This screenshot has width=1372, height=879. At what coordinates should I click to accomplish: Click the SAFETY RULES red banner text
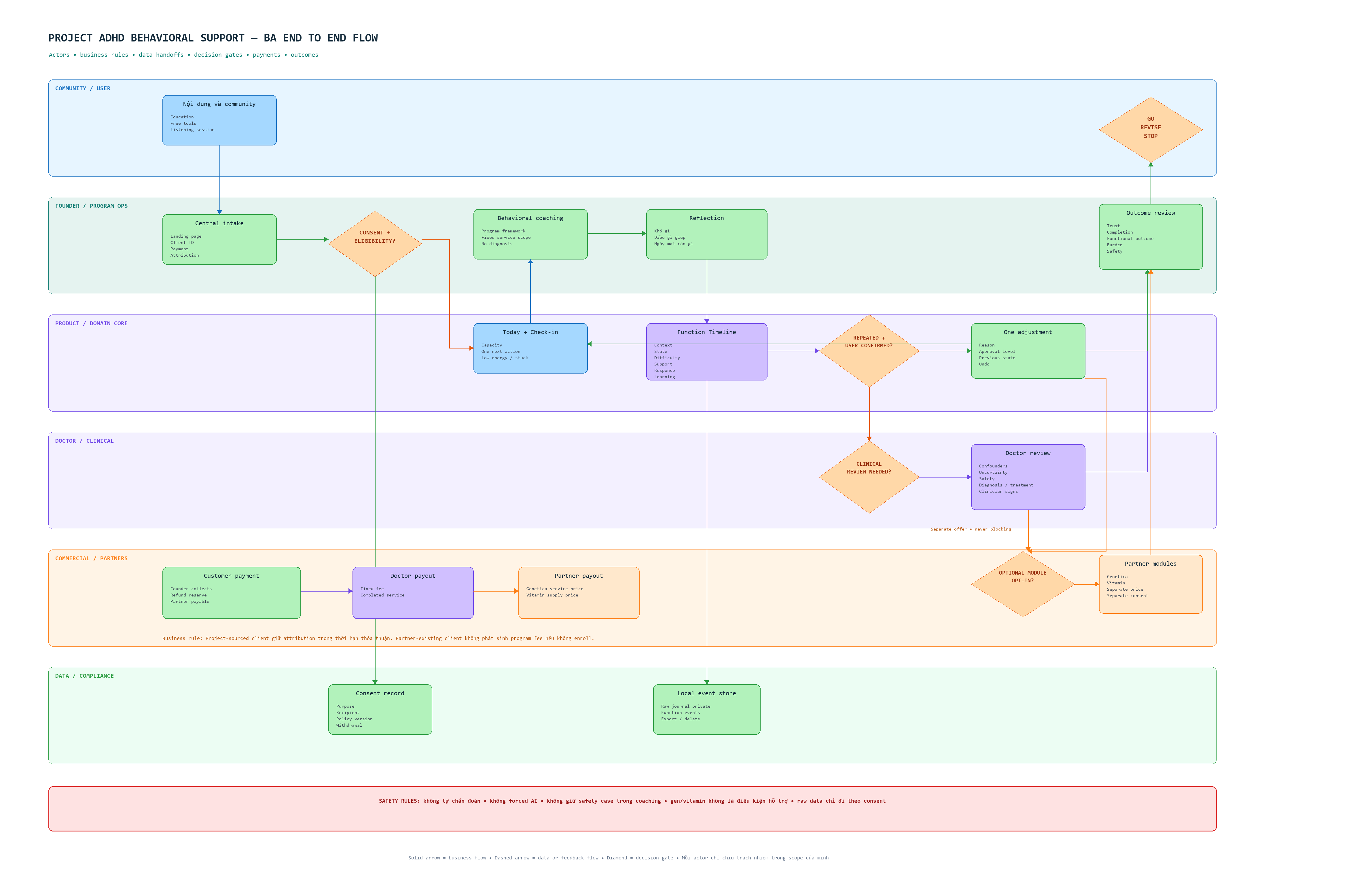(x=632, y=801)
